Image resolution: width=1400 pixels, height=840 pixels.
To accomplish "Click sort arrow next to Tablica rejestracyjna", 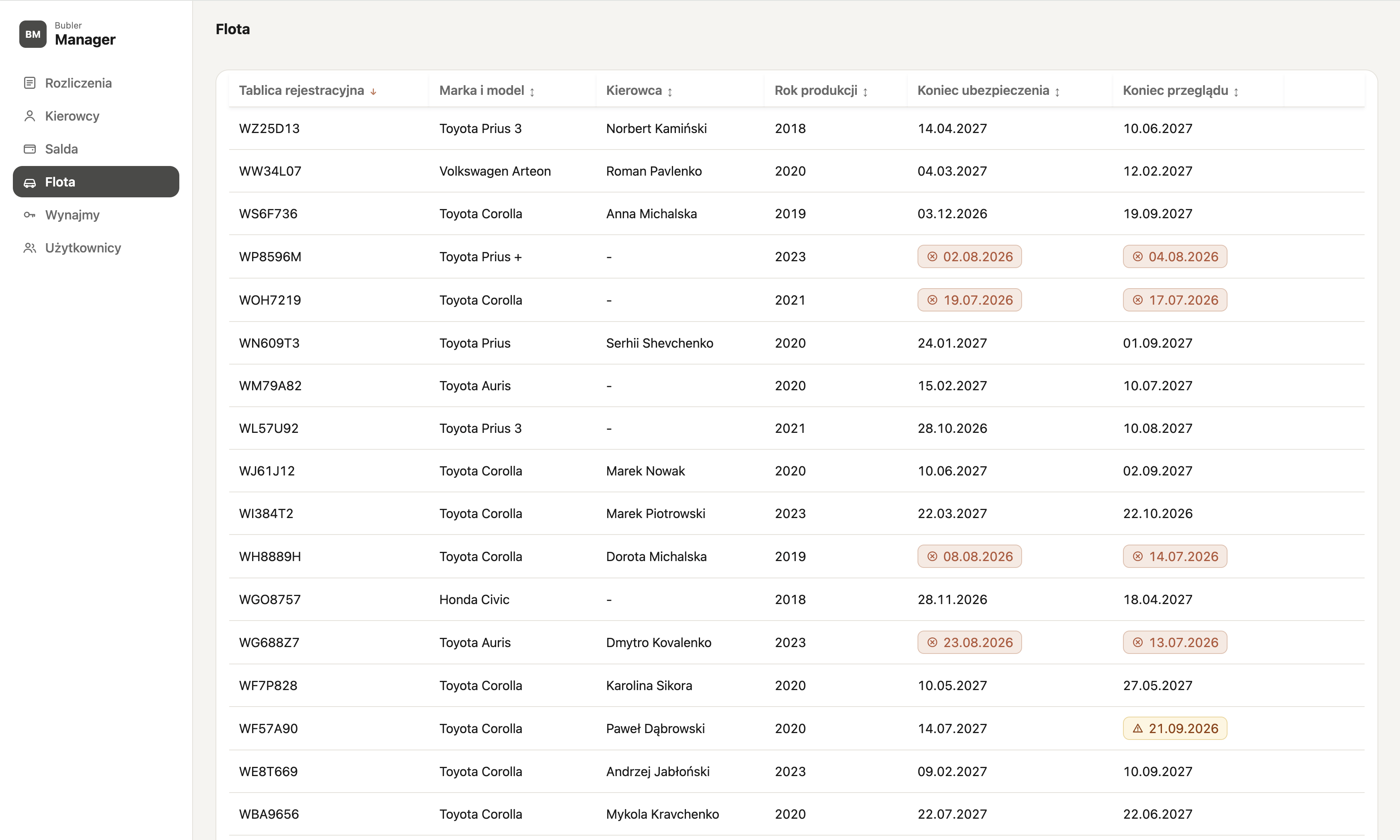I will pos(373,92).
